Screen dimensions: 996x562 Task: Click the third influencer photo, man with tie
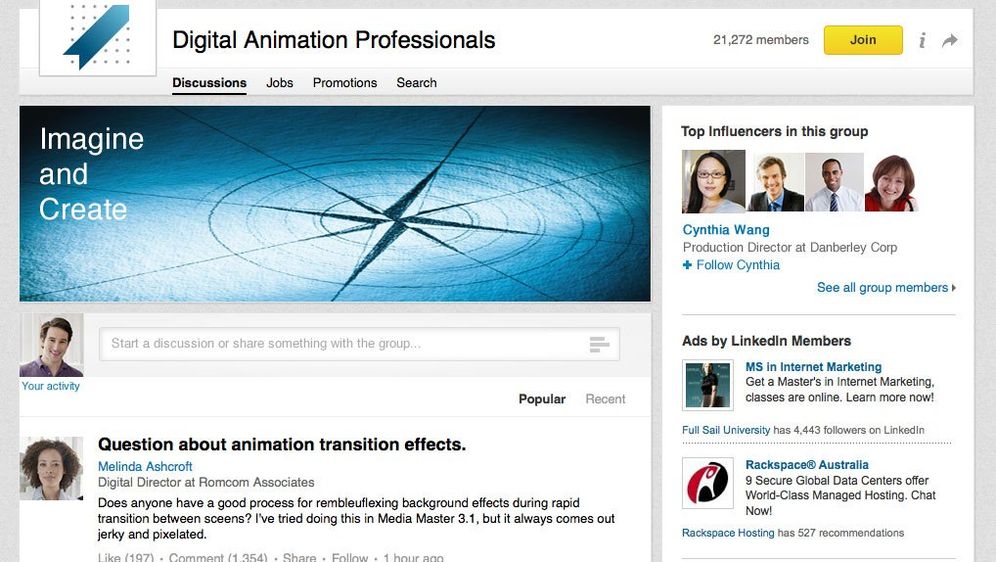coord(834,182)
